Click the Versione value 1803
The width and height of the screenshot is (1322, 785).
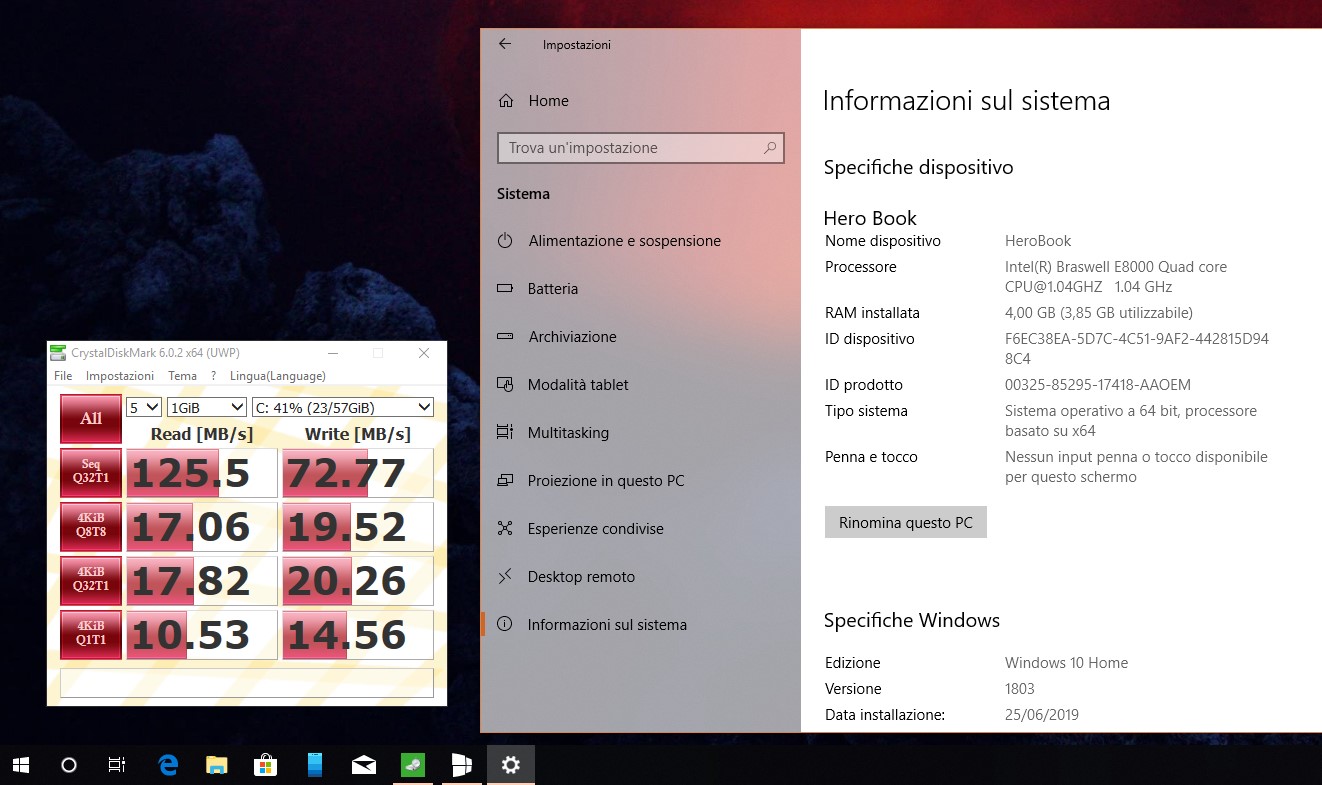click(1020, 689)
